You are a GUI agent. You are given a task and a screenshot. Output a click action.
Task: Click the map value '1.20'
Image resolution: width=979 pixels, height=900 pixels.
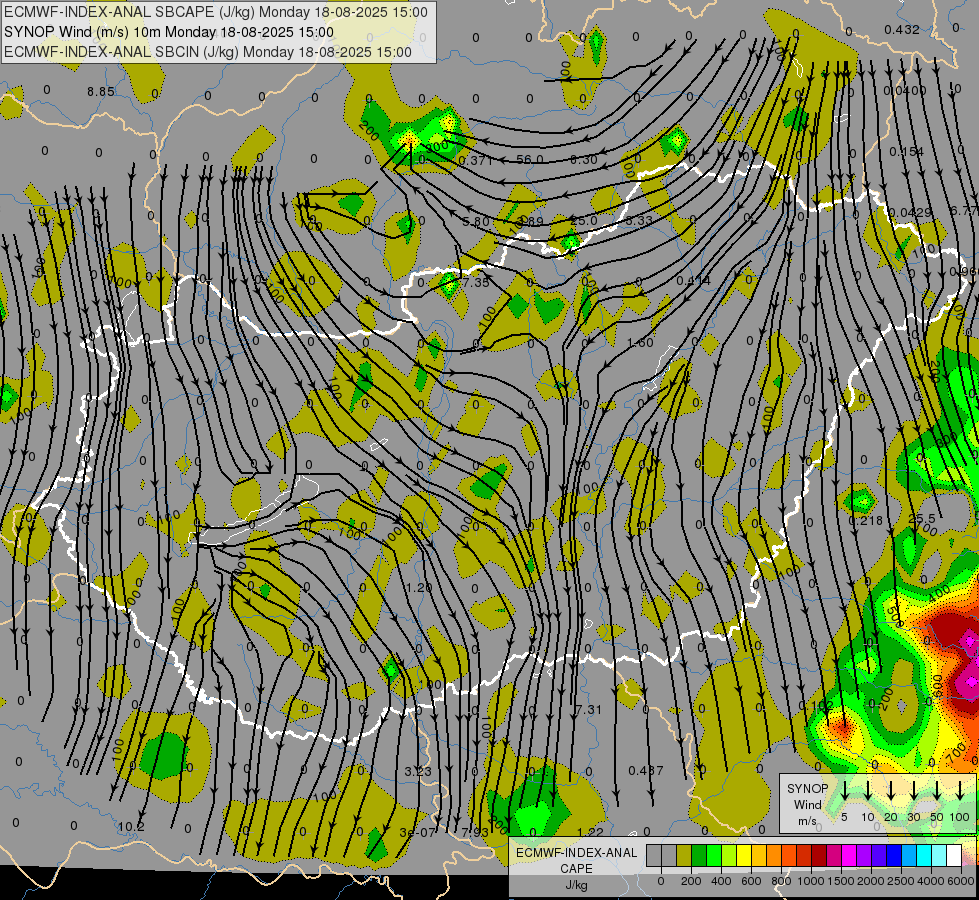click(418, 588)
